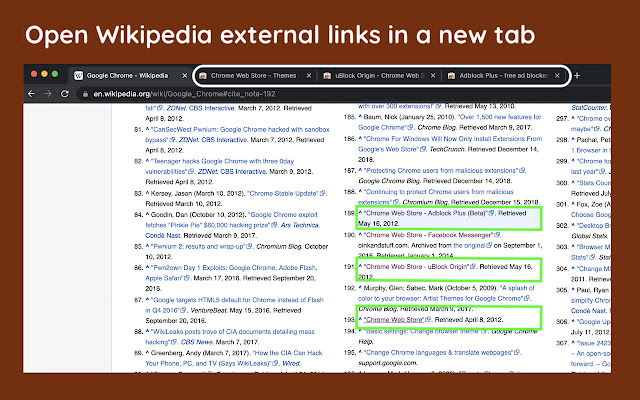Viewport: 640px width, 400px height.
Task: Click "support.google.com" text in reference 195
Action: coord(387,363)
